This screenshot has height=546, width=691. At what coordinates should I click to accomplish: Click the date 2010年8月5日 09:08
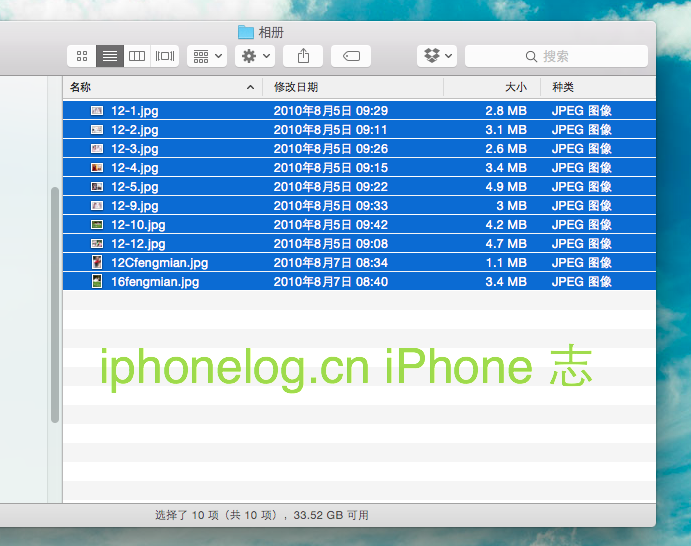click(331, 244)
